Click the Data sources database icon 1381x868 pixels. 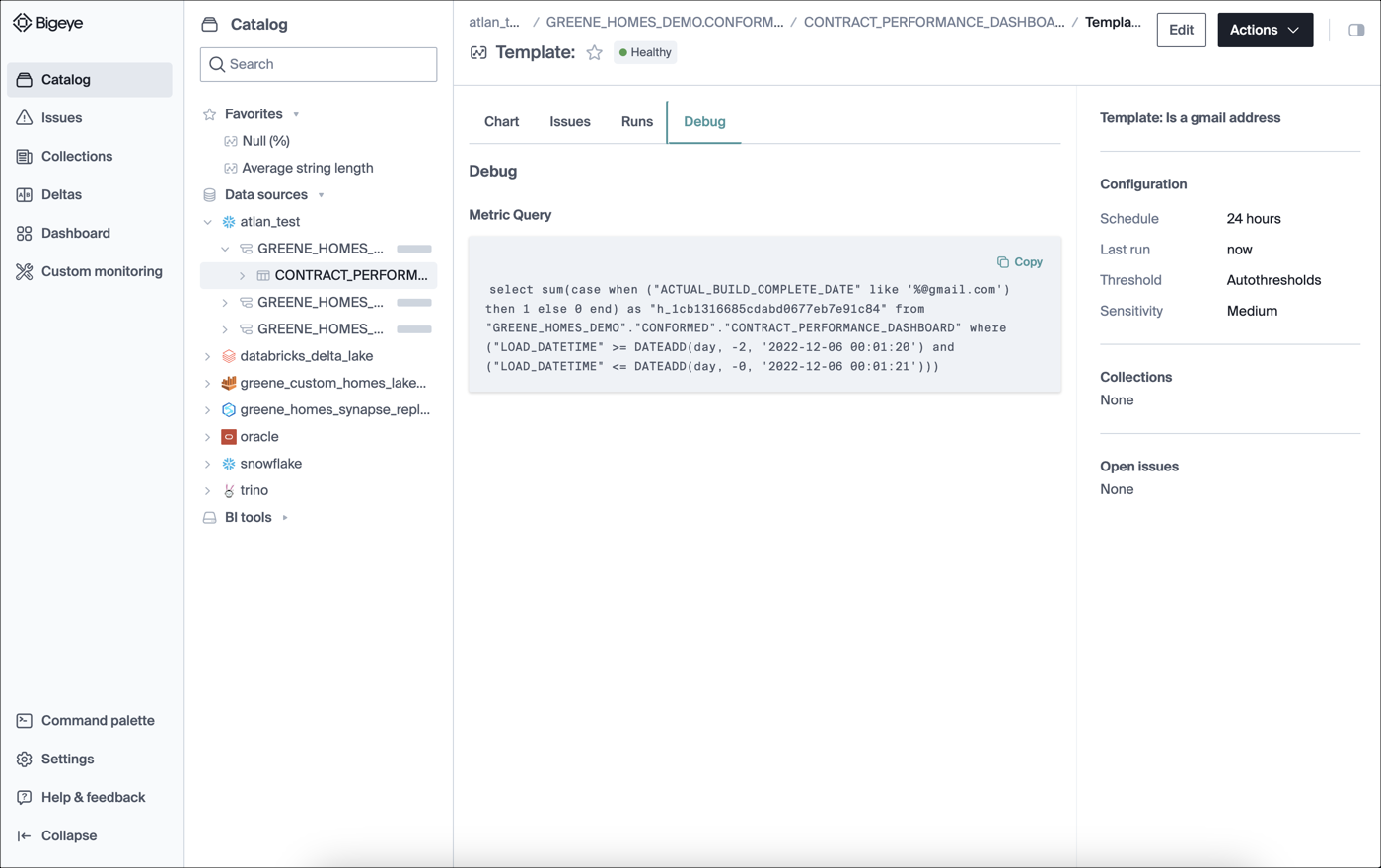pyautogui.click(x=209, y=195)
